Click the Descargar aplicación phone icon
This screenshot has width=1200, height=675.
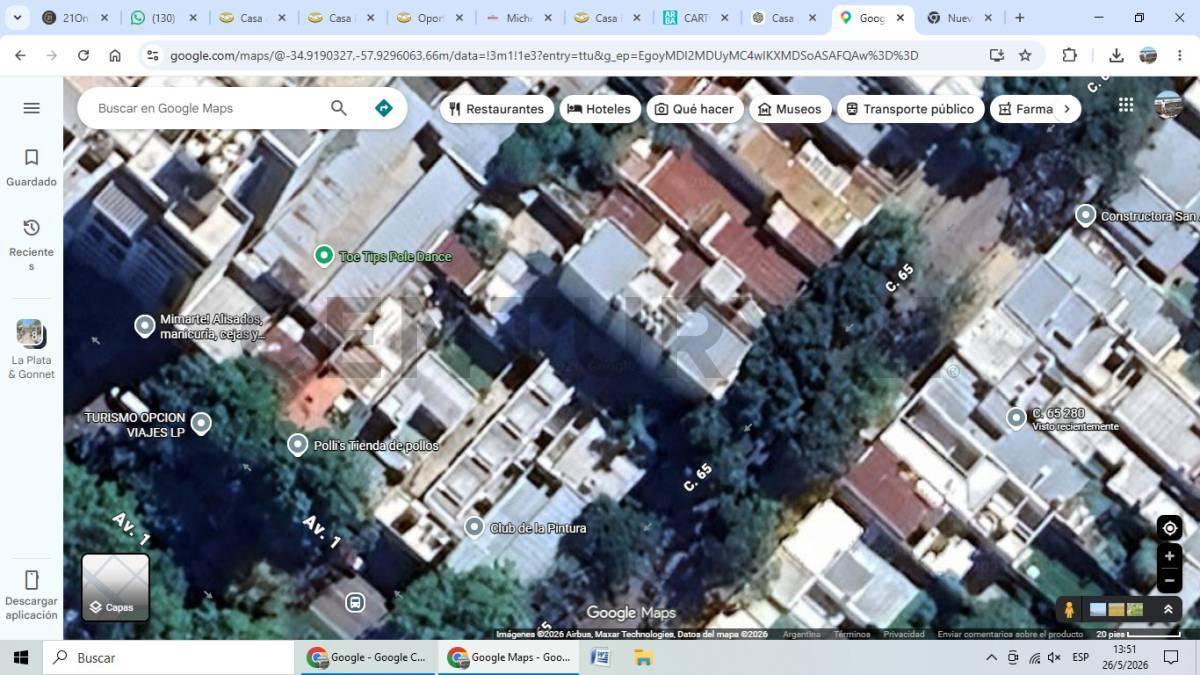[x=31, y=580]
